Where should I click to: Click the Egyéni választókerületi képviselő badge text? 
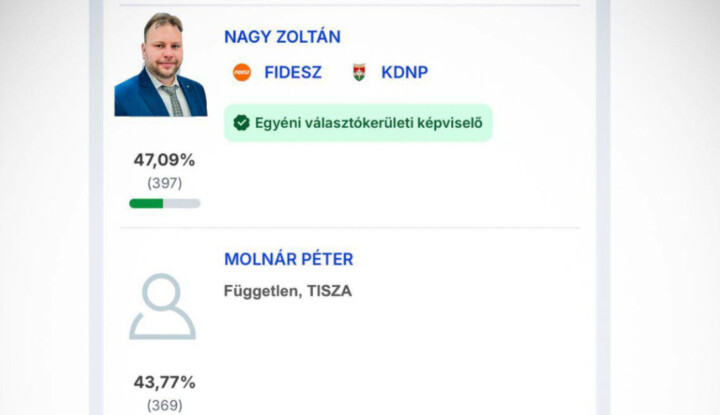click(368, 123)
